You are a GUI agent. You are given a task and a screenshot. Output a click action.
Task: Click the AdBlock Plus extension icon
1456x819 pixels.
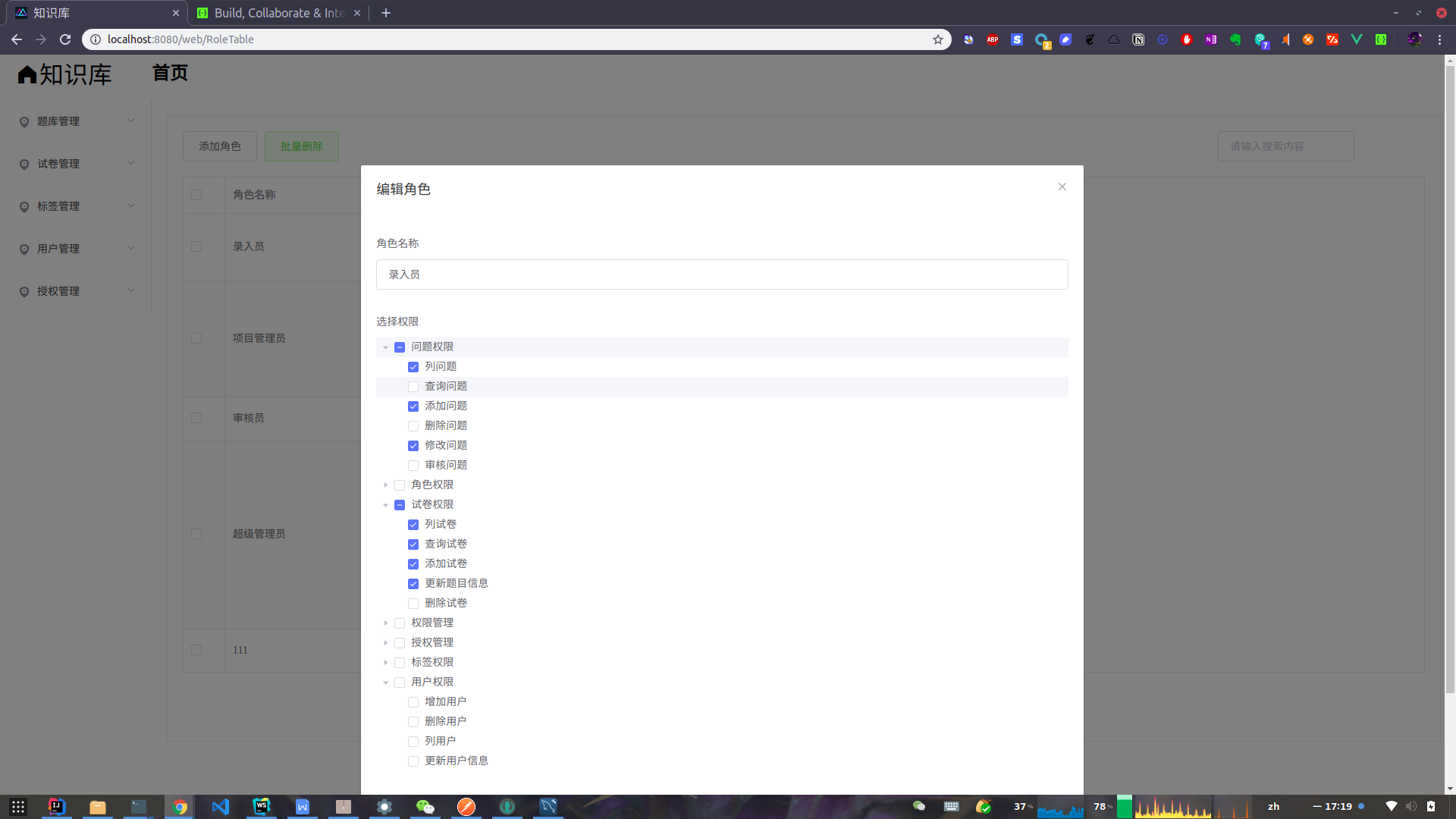(993, 39)
